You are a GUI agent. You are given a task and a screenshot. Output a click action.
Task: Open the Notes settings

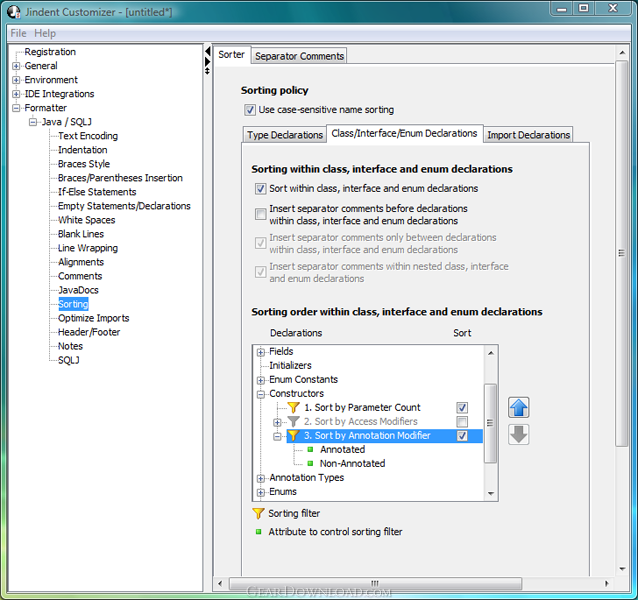70,346
